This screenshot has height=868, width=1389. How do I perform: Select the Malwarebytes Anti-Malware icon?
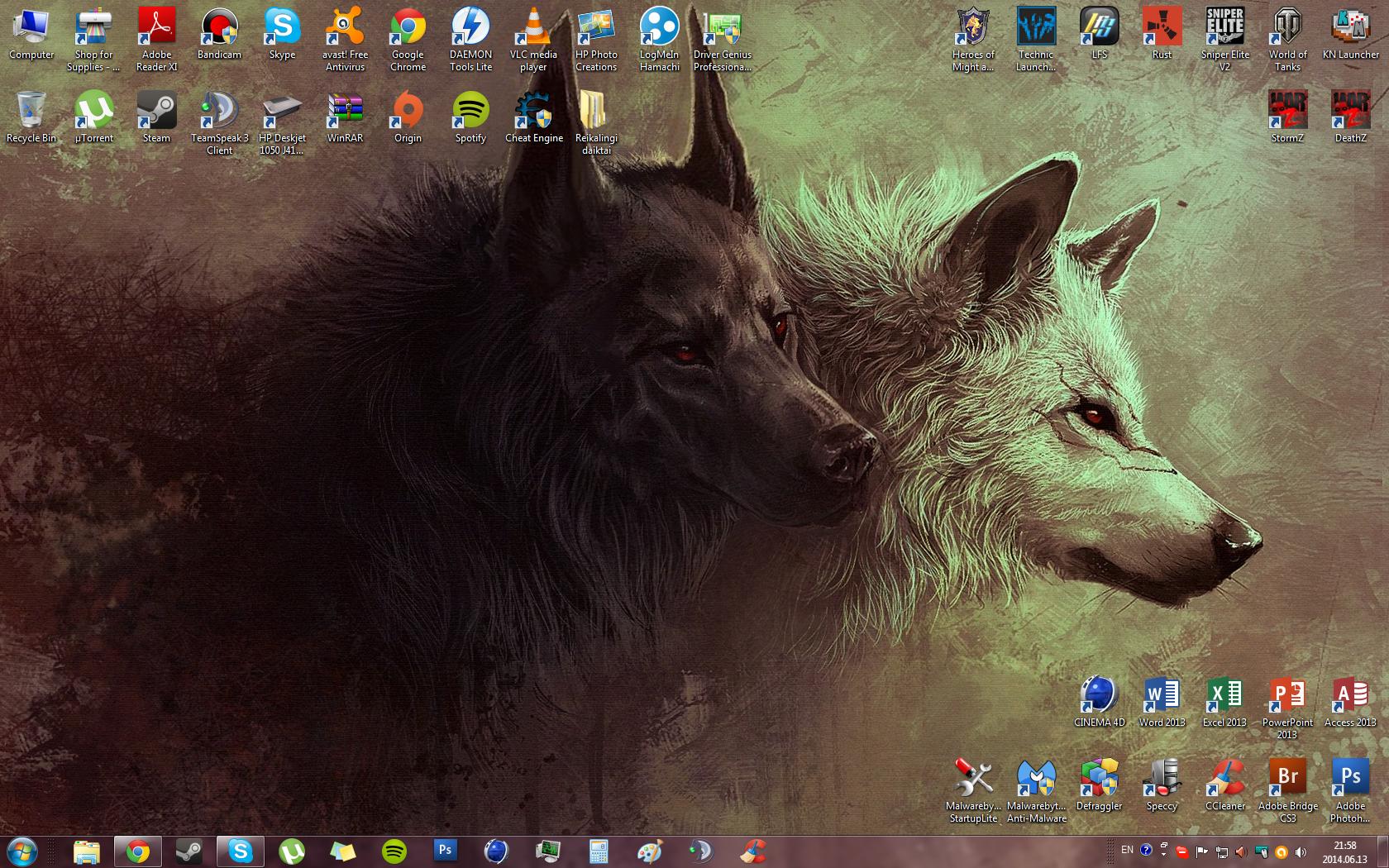(1037, 791)
